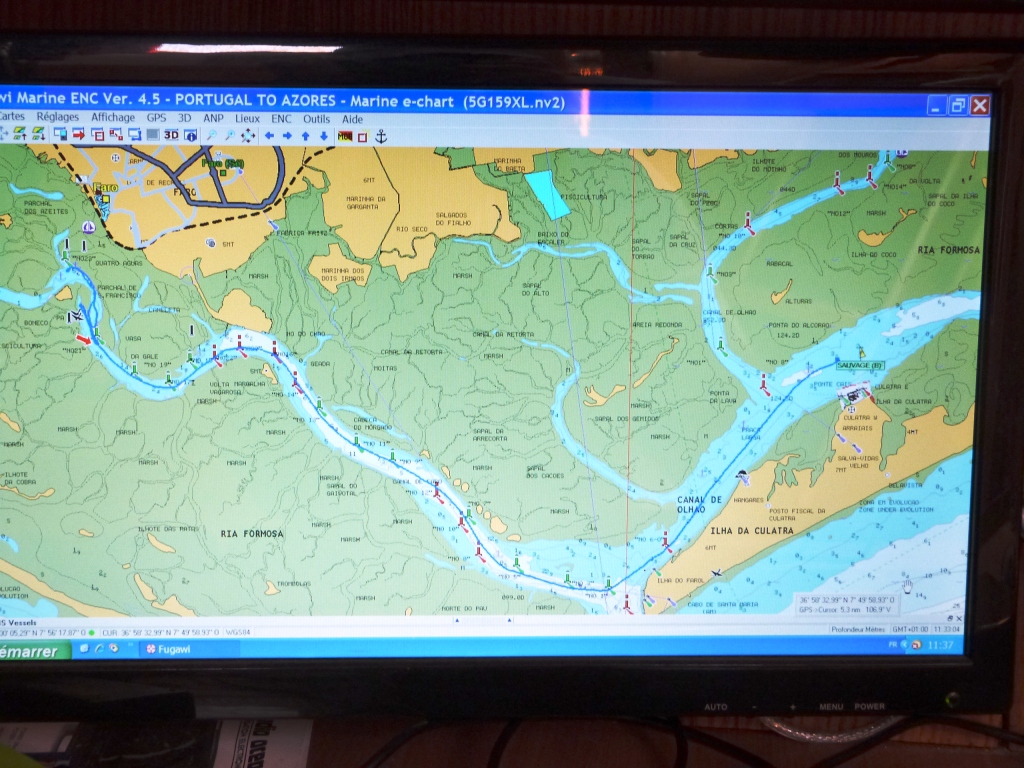Click the 5 Vessels status label
The image size is (1024, 768).
[19, 622]
